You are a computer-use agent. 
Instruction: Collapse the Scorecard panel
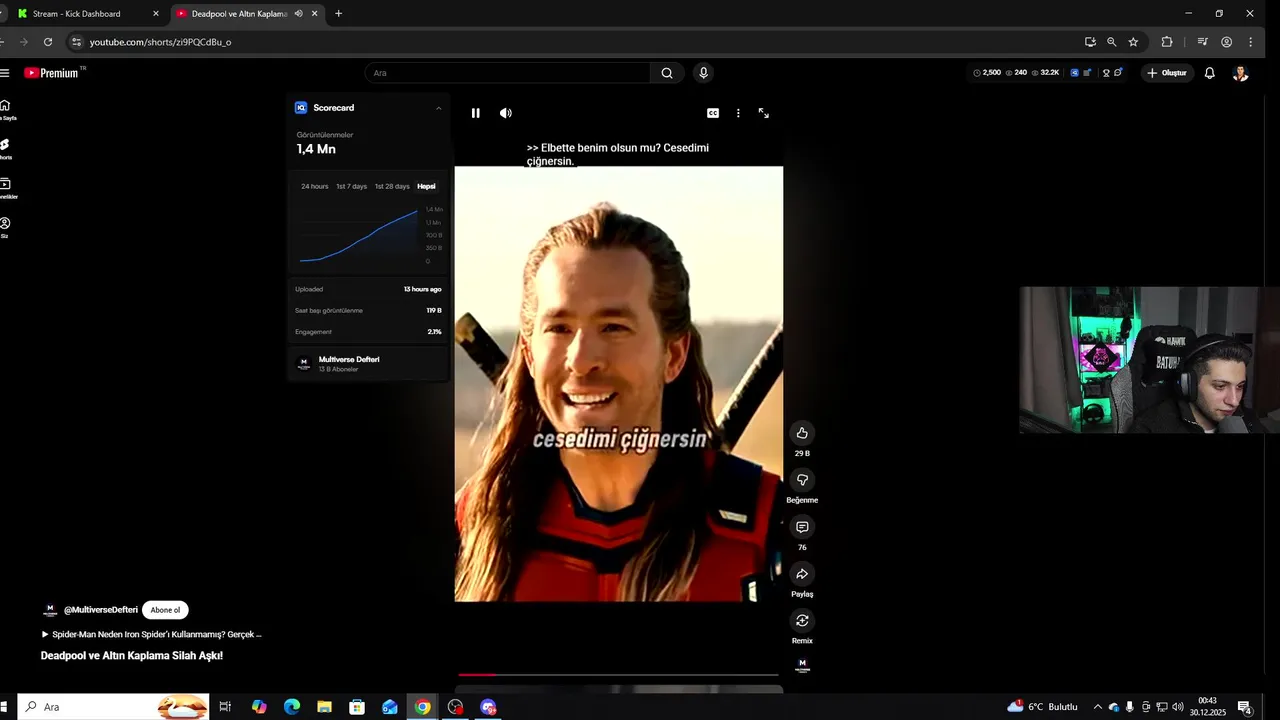pos(438,108)
